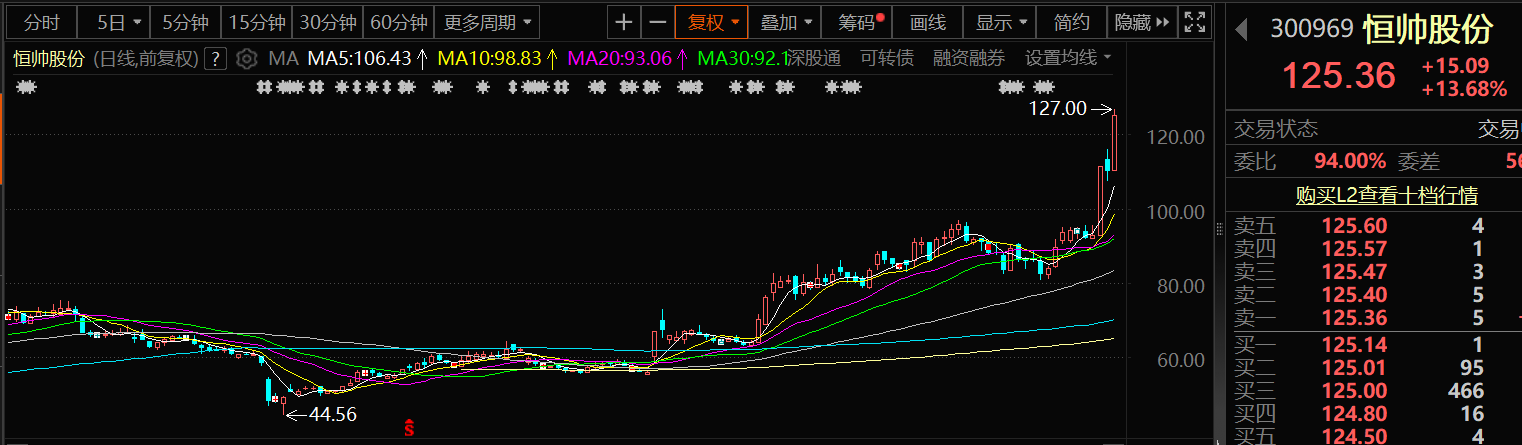Click the left arrow beside stock code 300969

[1242, 30]
